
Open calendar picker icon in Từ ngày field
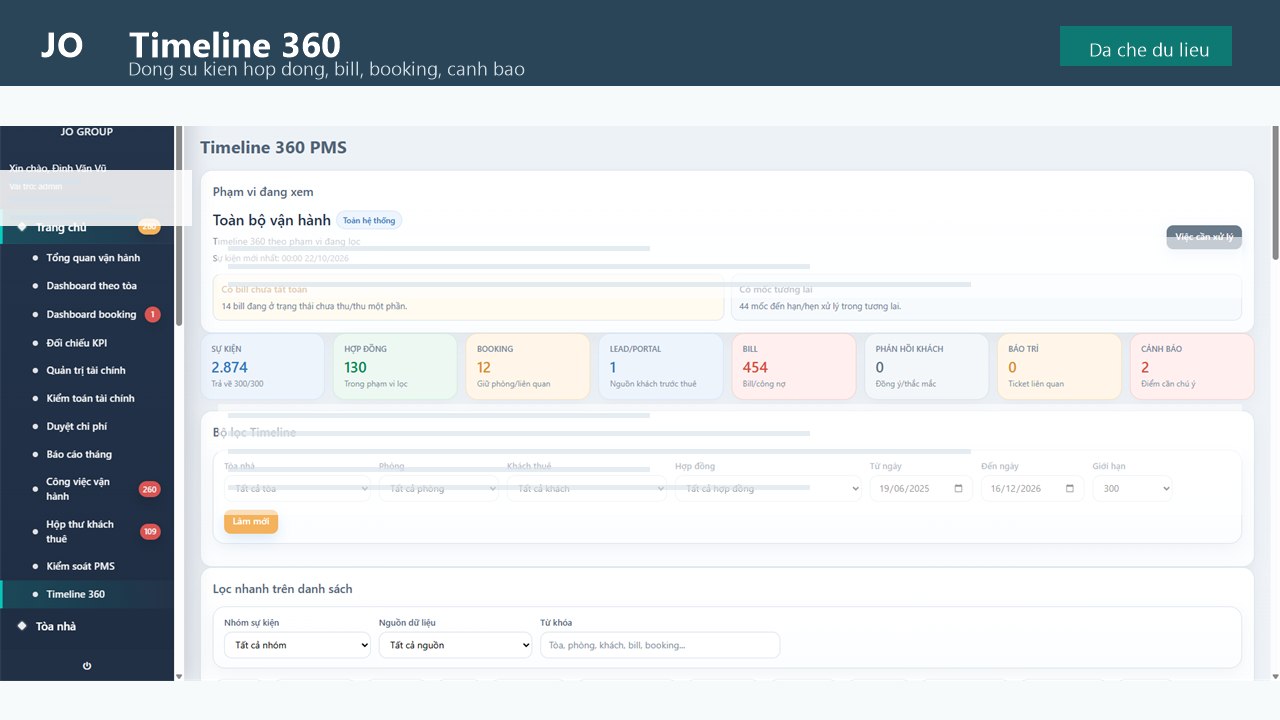[959, 489]
